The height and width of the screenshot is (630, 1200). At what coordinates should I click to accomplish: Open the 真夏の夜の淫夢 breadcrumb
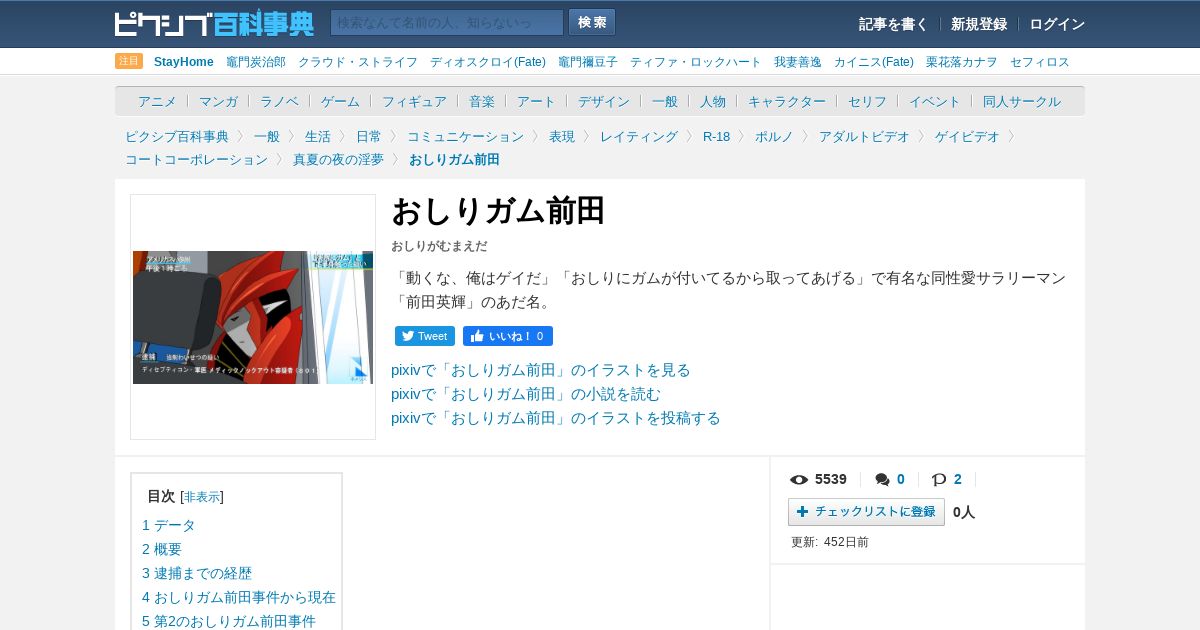point(338,159)
